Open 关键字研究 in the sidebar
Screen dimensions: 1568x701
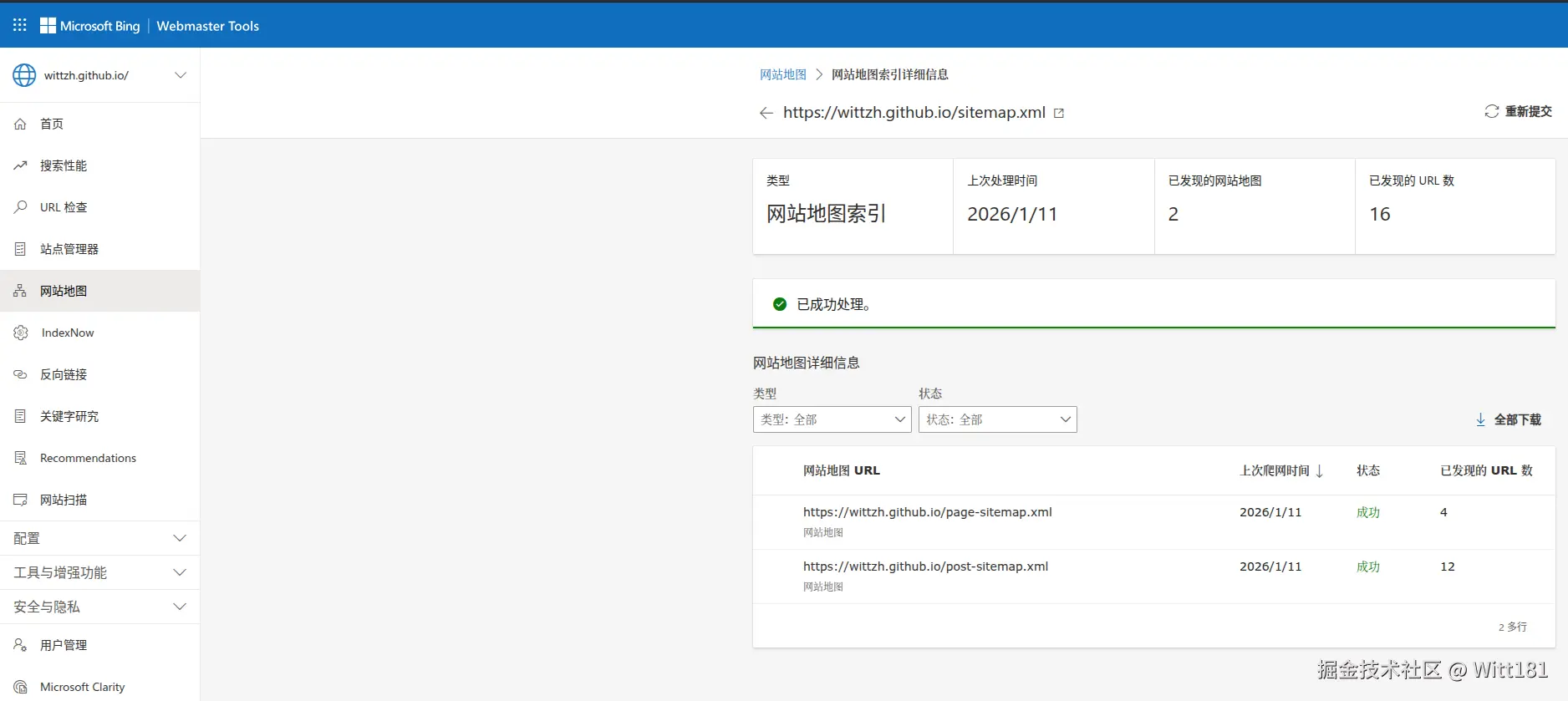[100, 416]
